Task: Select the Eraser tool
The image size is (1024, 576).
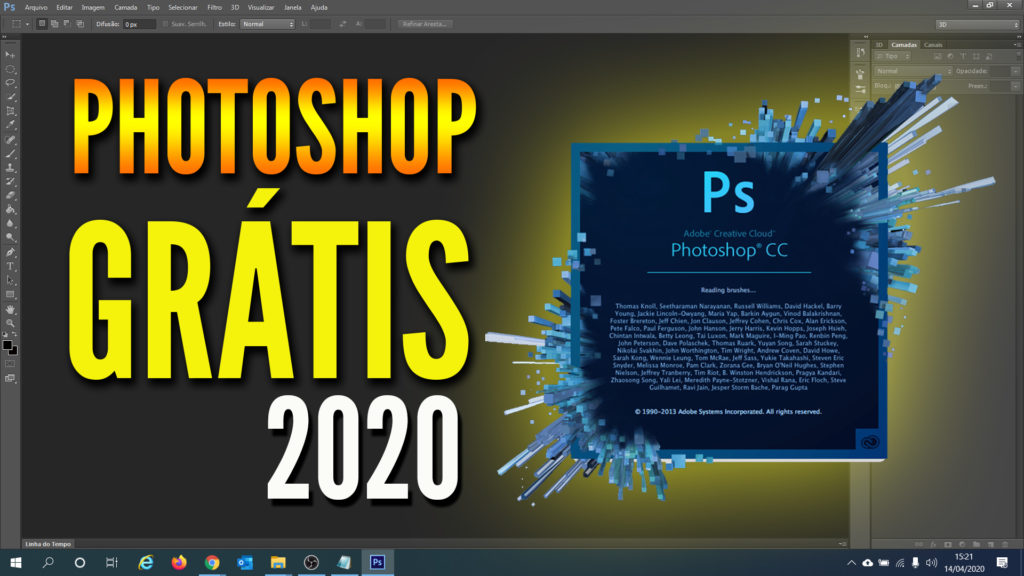Action: pyautogui.click(x=10, y=195)
